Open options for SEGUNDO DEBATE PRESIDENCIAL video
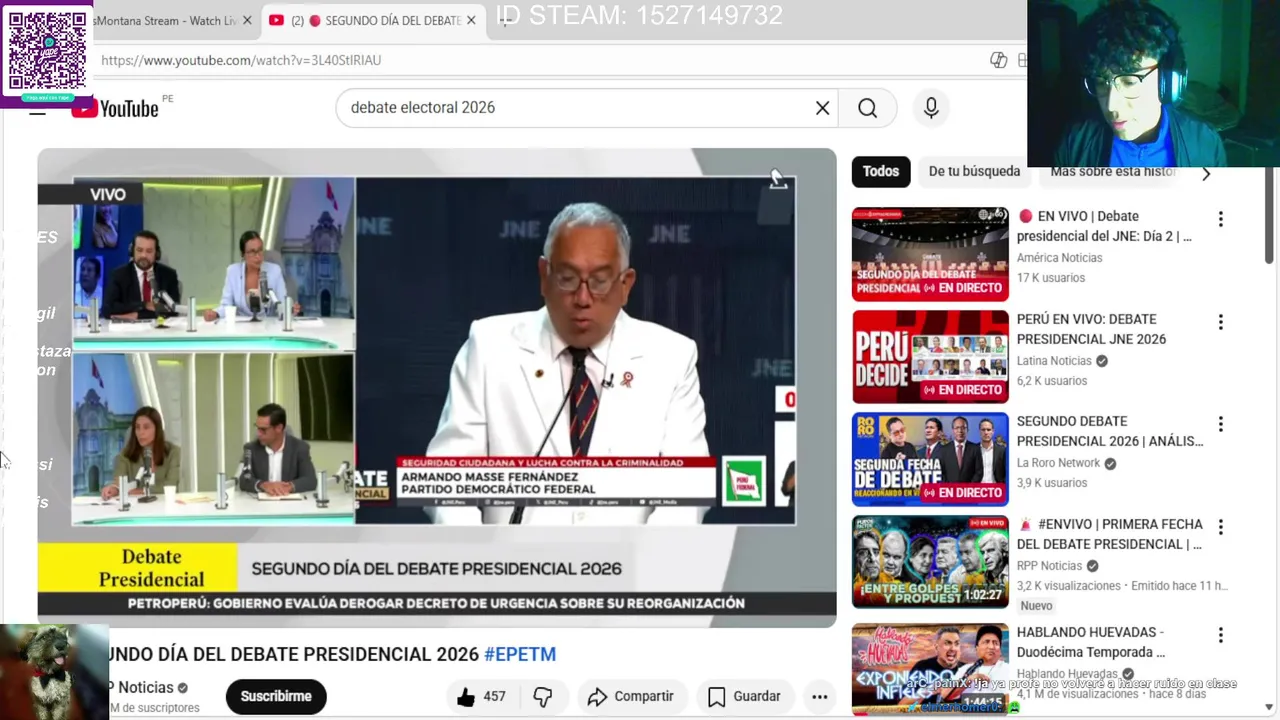Viewport: 1280px width, 720px height. pos(1220,425)
